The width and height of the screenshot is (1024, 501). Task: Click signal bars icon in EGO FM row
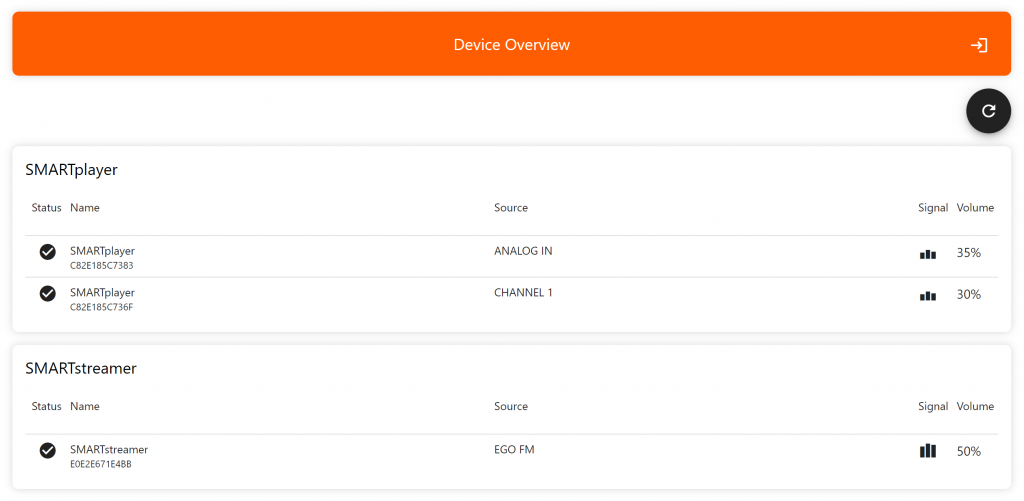[927, 451]
